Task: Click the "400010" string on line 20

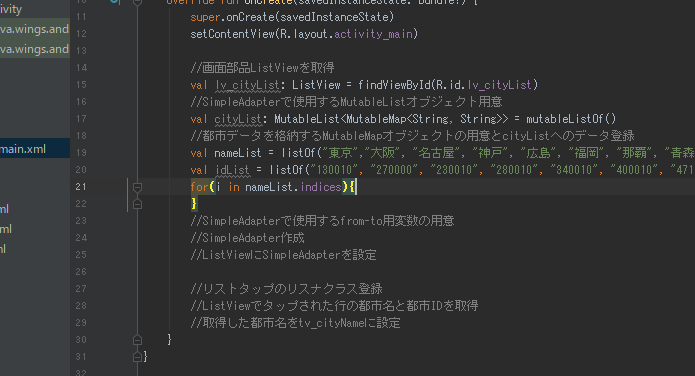Action: coord(633,170)
